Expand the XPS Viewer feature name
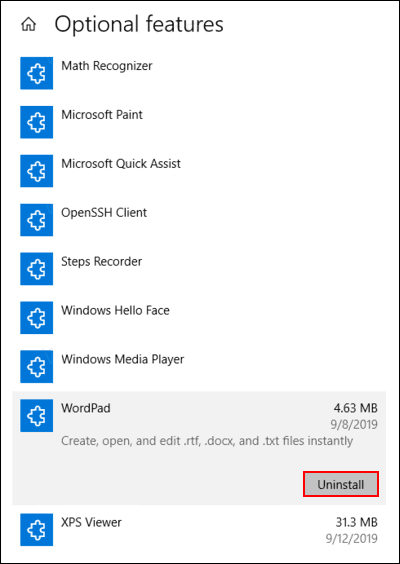Image resolution: width=400 pixels, height=564 pixels. pos(91,522)
